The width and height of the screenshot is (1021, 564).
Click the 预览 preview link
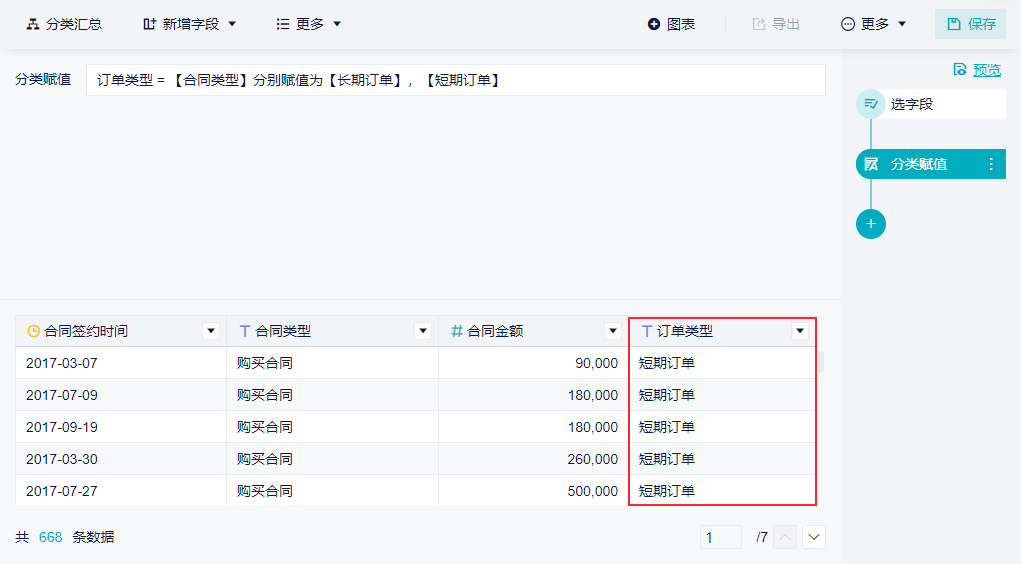click(977, 69)
